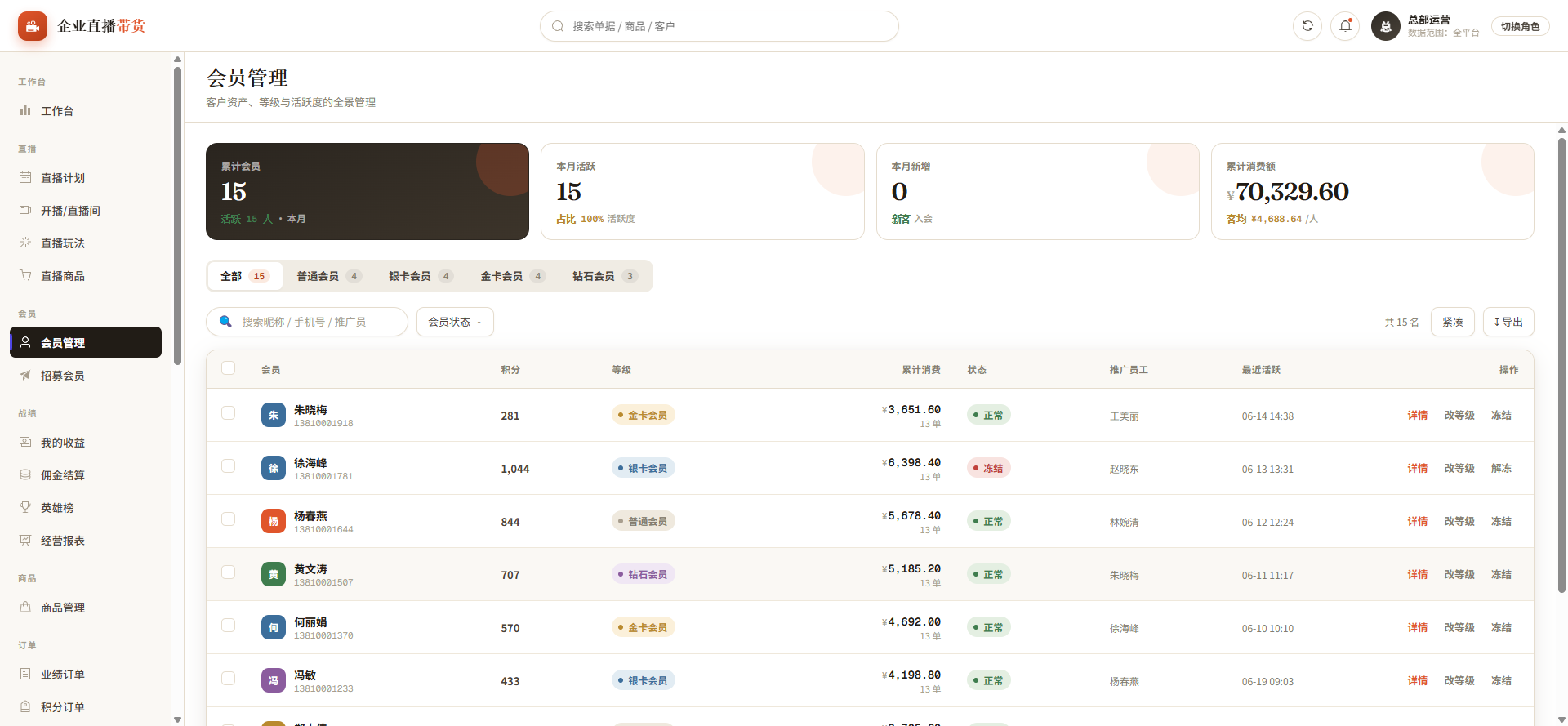Focus the global 搜索单据/商品/客户 field
1568x726 pixels.
(719, 26)
